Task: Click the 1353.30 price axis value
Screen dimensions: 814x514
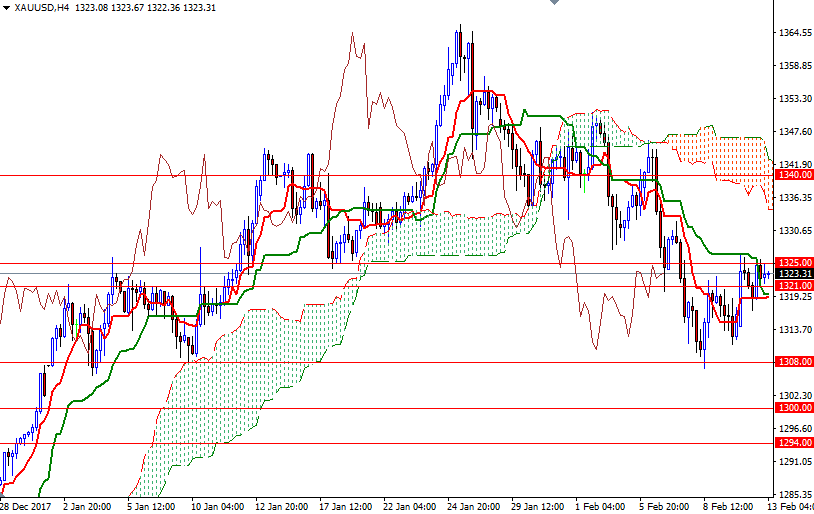Action: (795, 99)
